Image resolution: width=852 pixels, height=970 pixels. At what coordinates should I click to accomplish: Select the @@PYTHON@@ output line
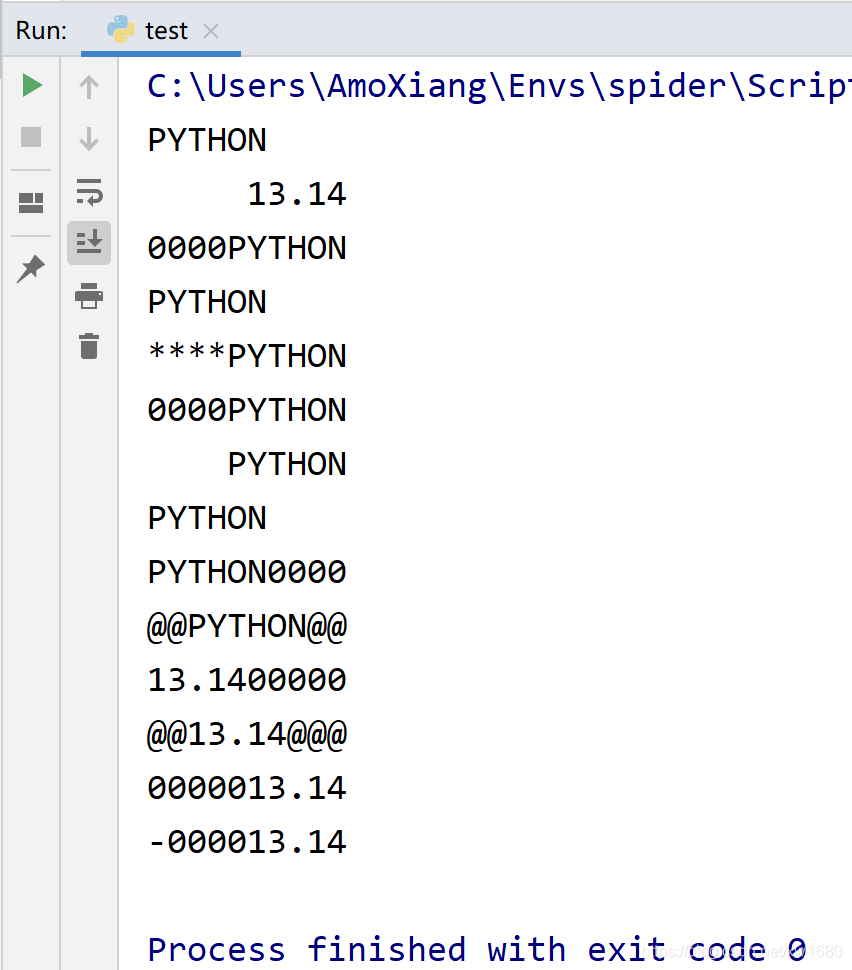[x=246, y=625]
